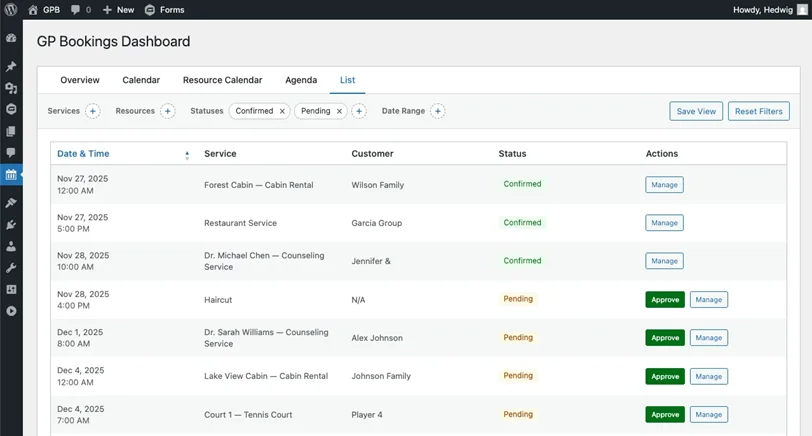The height and width of the screenshot is (436, 812).
Task: Switch to the Overview tab
Action: click(x=80, y=80)
